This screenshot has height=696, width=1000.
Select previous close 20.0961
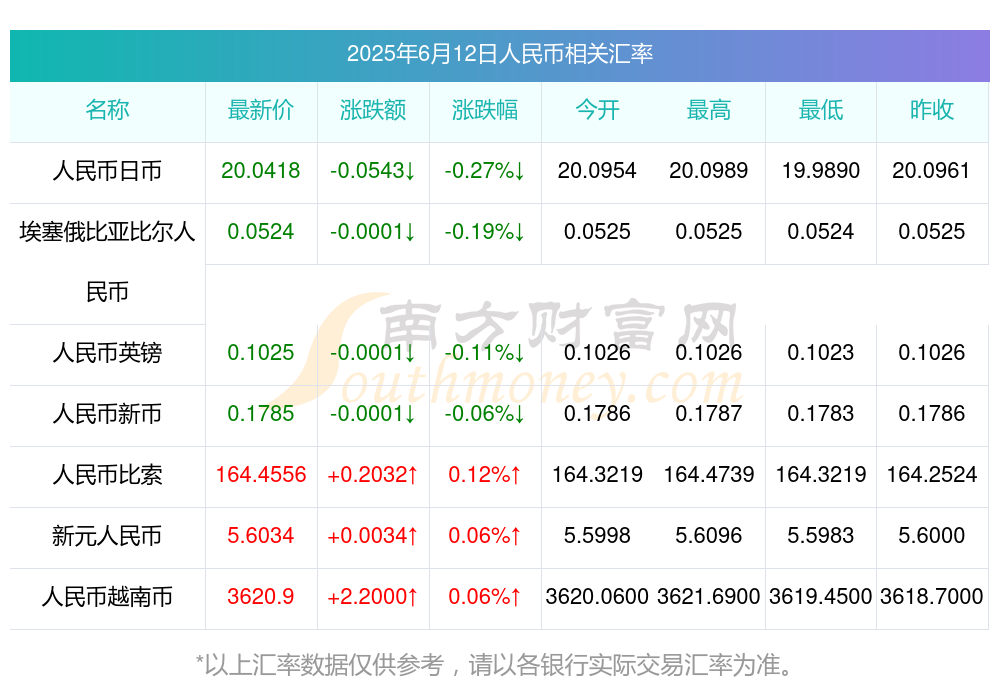[x=932, y=171]
